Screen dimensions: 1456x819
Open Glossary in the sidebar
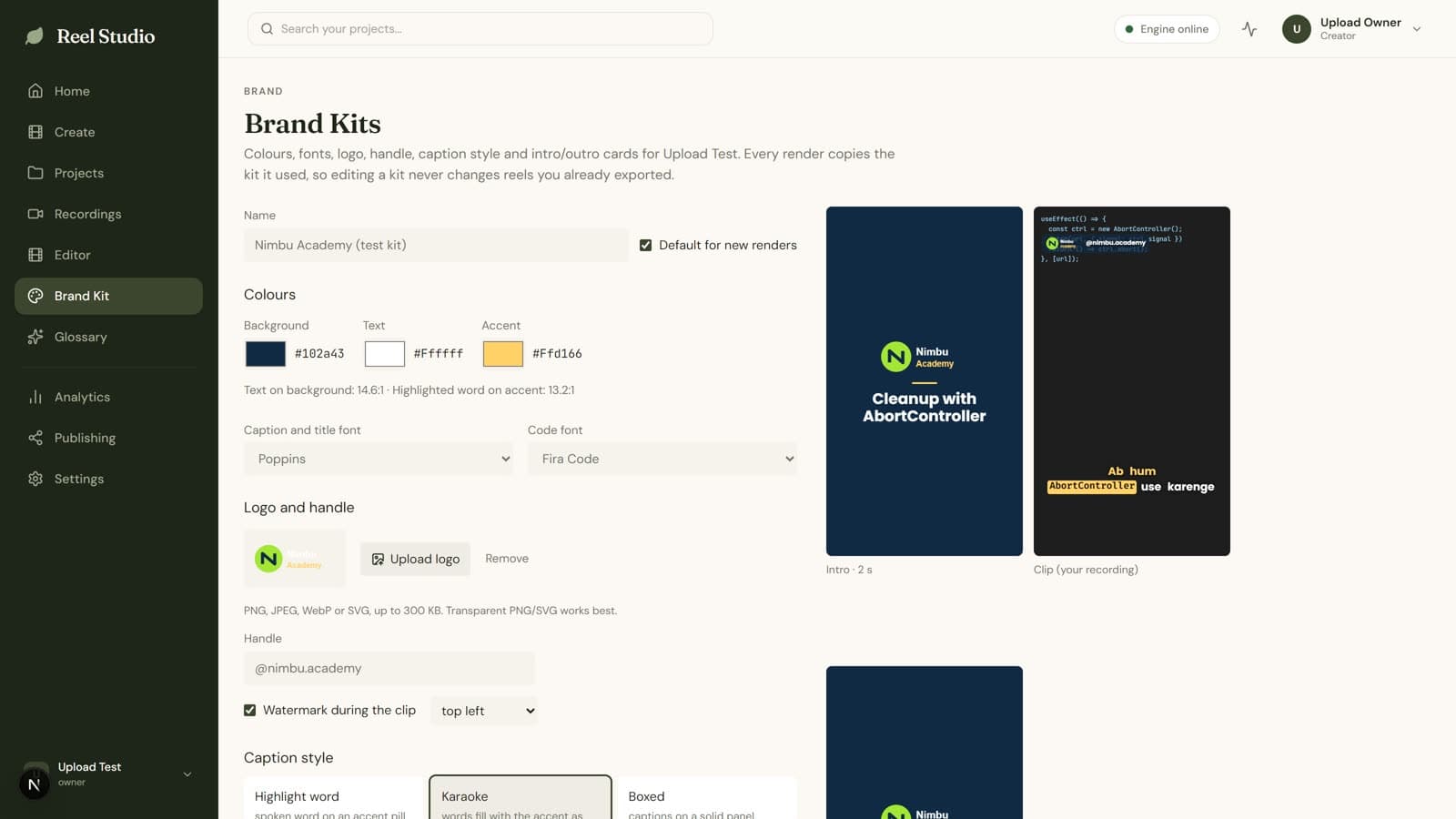108,337
